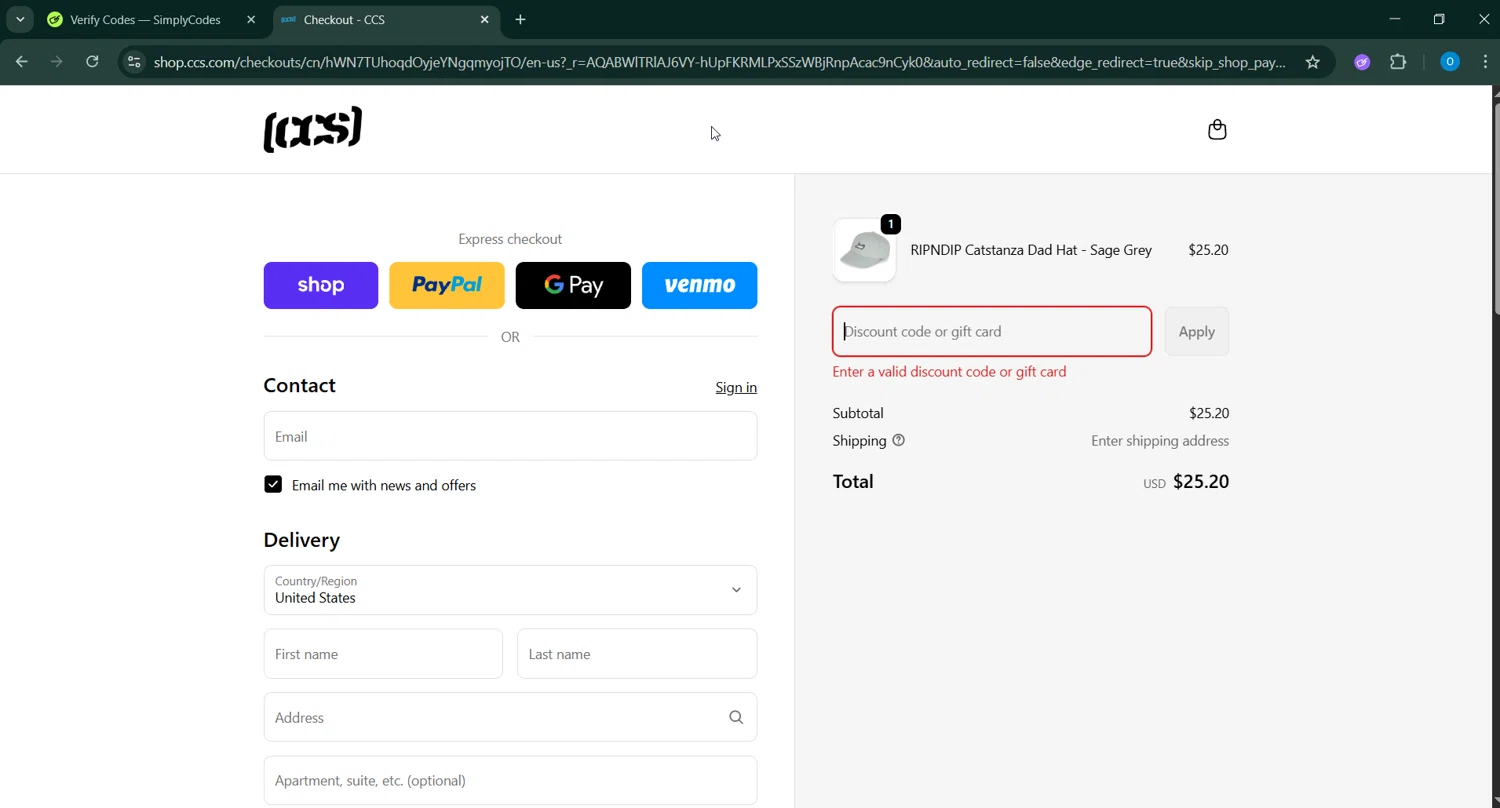Click the purple SimplyCodes extension icon
Screen dimensions: 1500x808
pyautogui.click(x=1362, y=62)
